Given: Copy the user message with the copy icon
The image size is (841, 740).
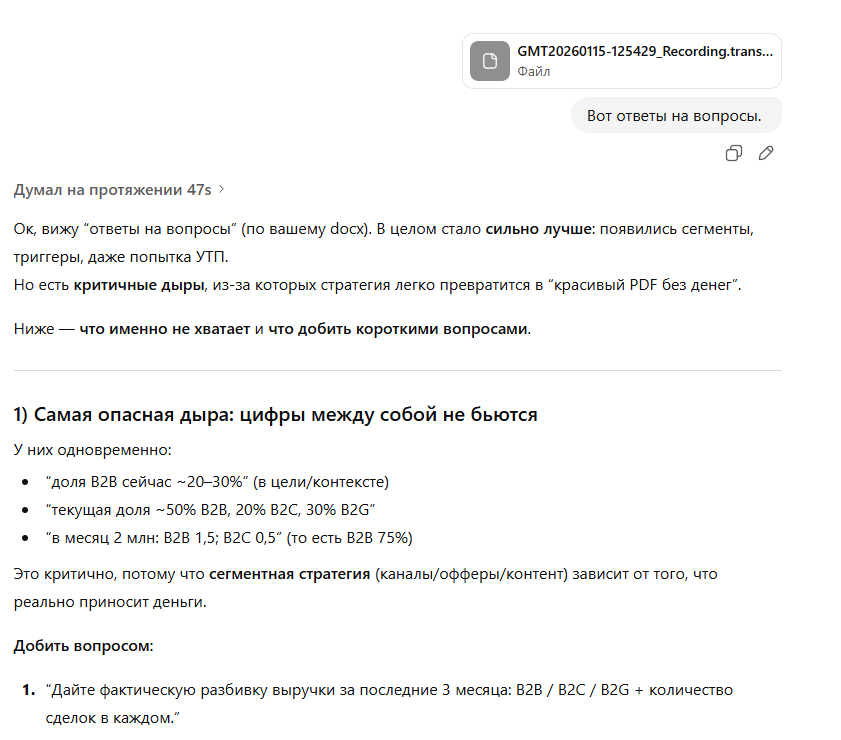Looking at the screenshot, I should (733, 153).
